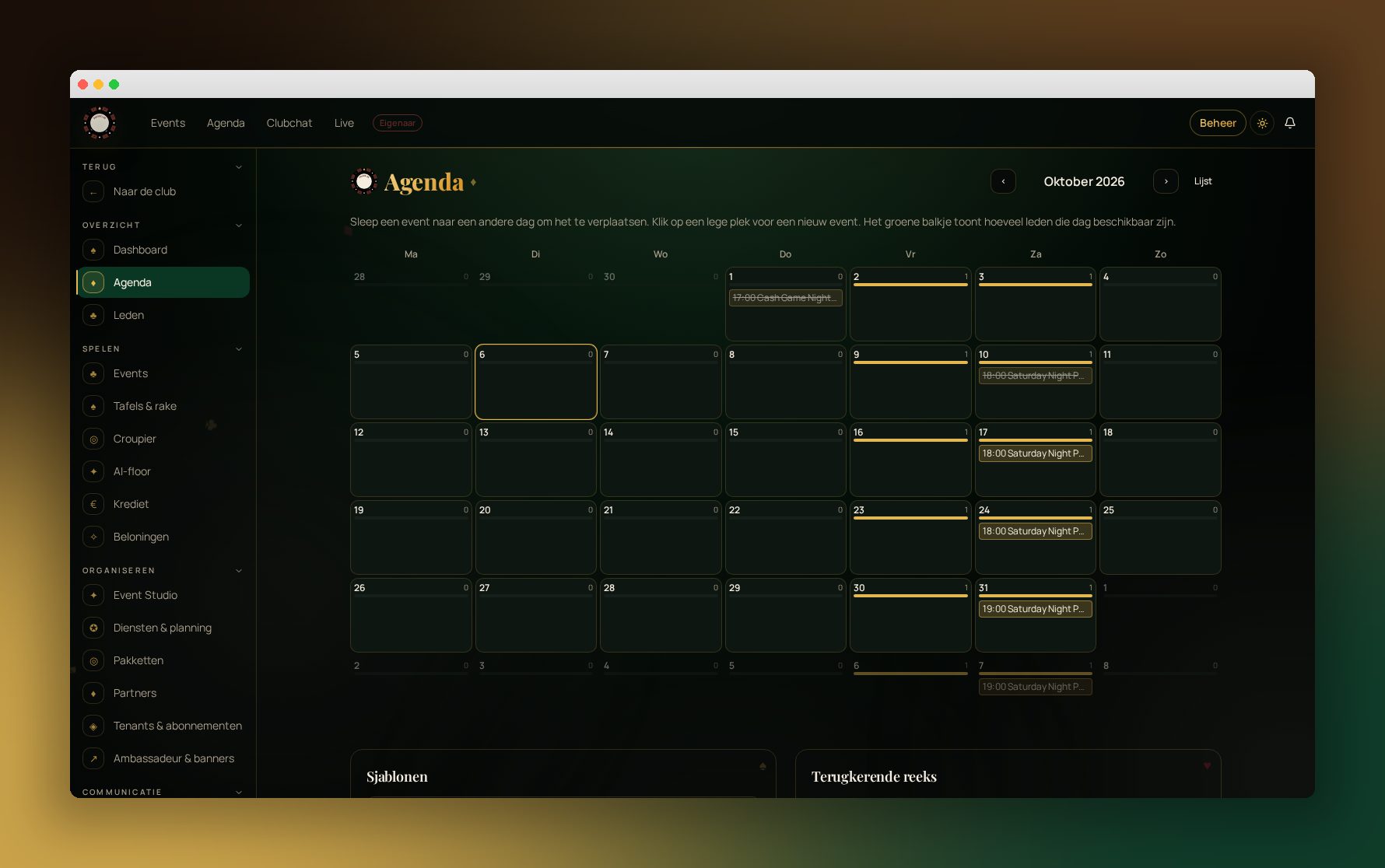The height and width of the screenshot is (868, 1385).
Task: Click the AI-floor sidebar icon
Action: (93, 471)
